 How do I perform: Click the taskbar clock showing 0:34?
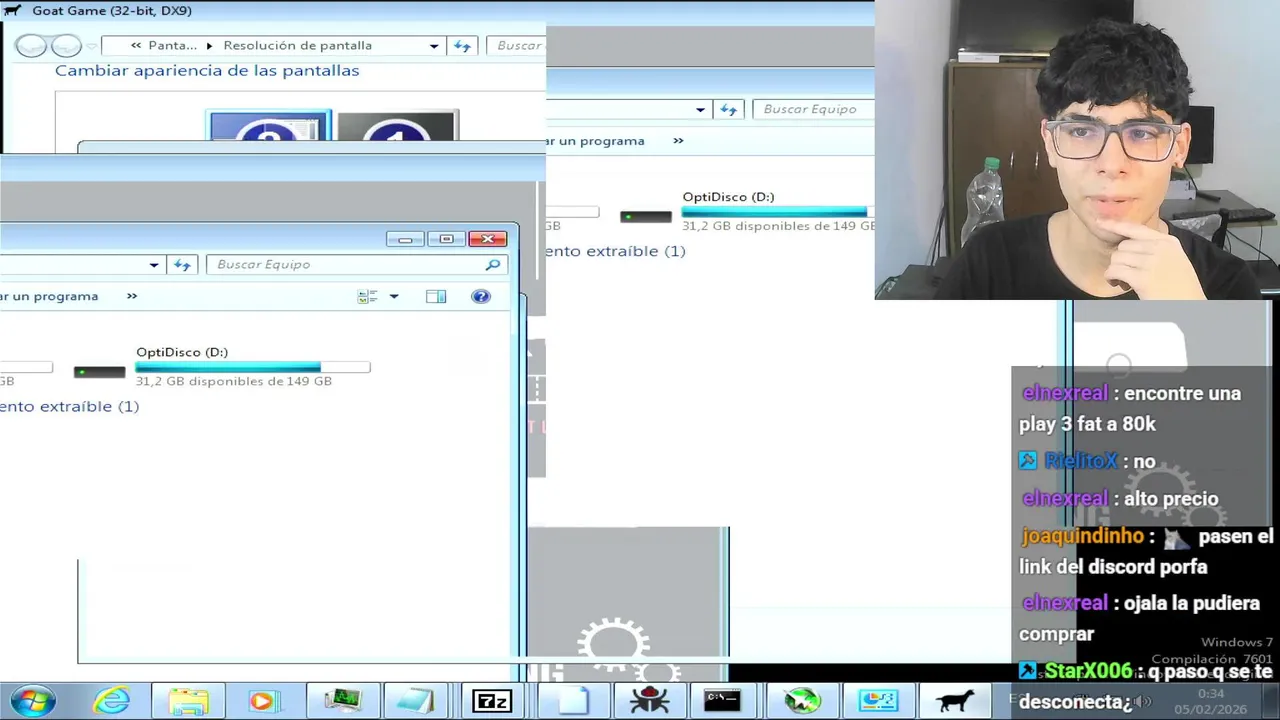point(1211,694)
